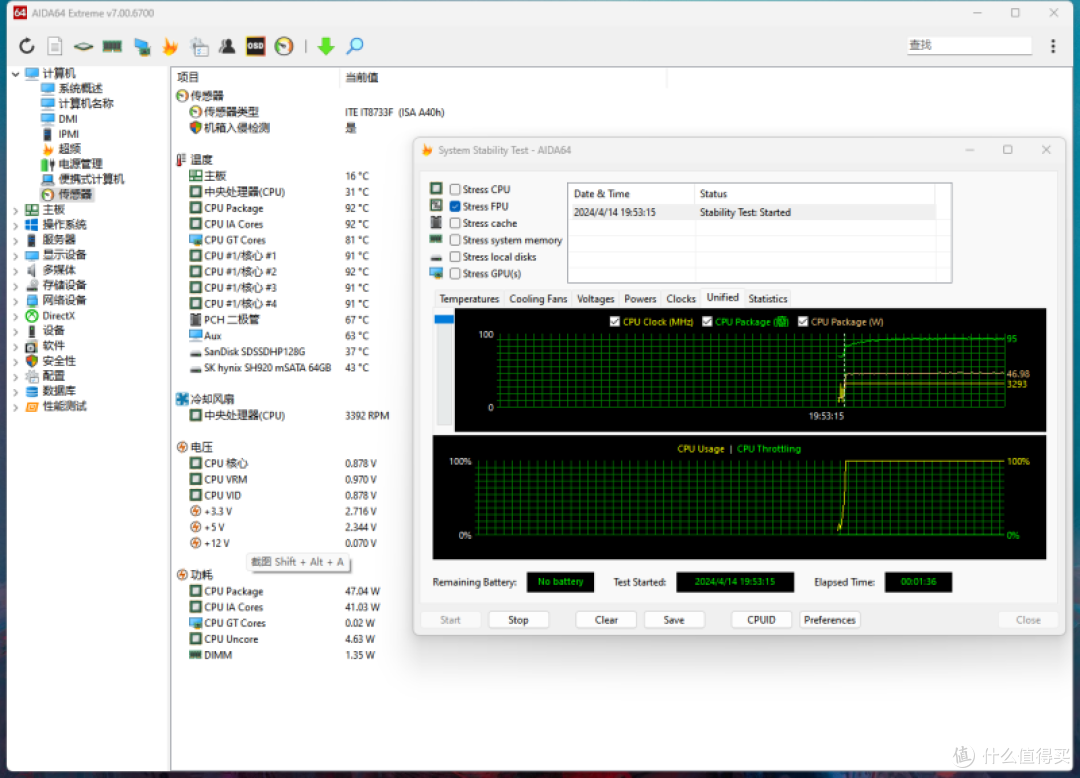The height and width of the screenshot is (778, 1080).
Task: Click the green download update arrow icon
Action: 326,46
